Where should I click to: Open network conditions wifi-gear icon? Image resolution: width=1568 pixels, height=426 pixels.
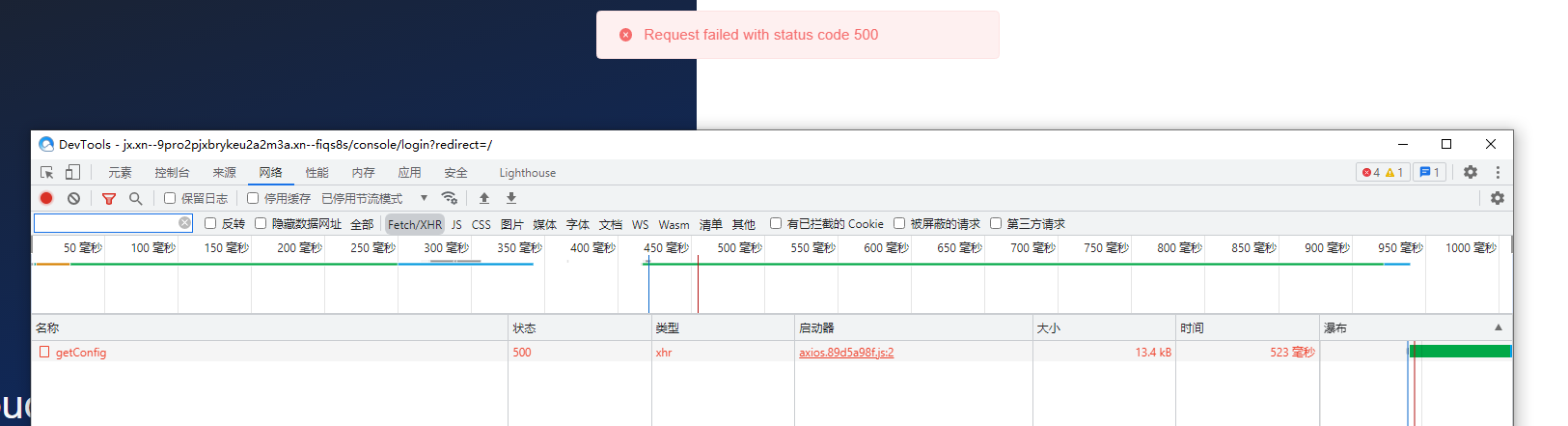450,198
